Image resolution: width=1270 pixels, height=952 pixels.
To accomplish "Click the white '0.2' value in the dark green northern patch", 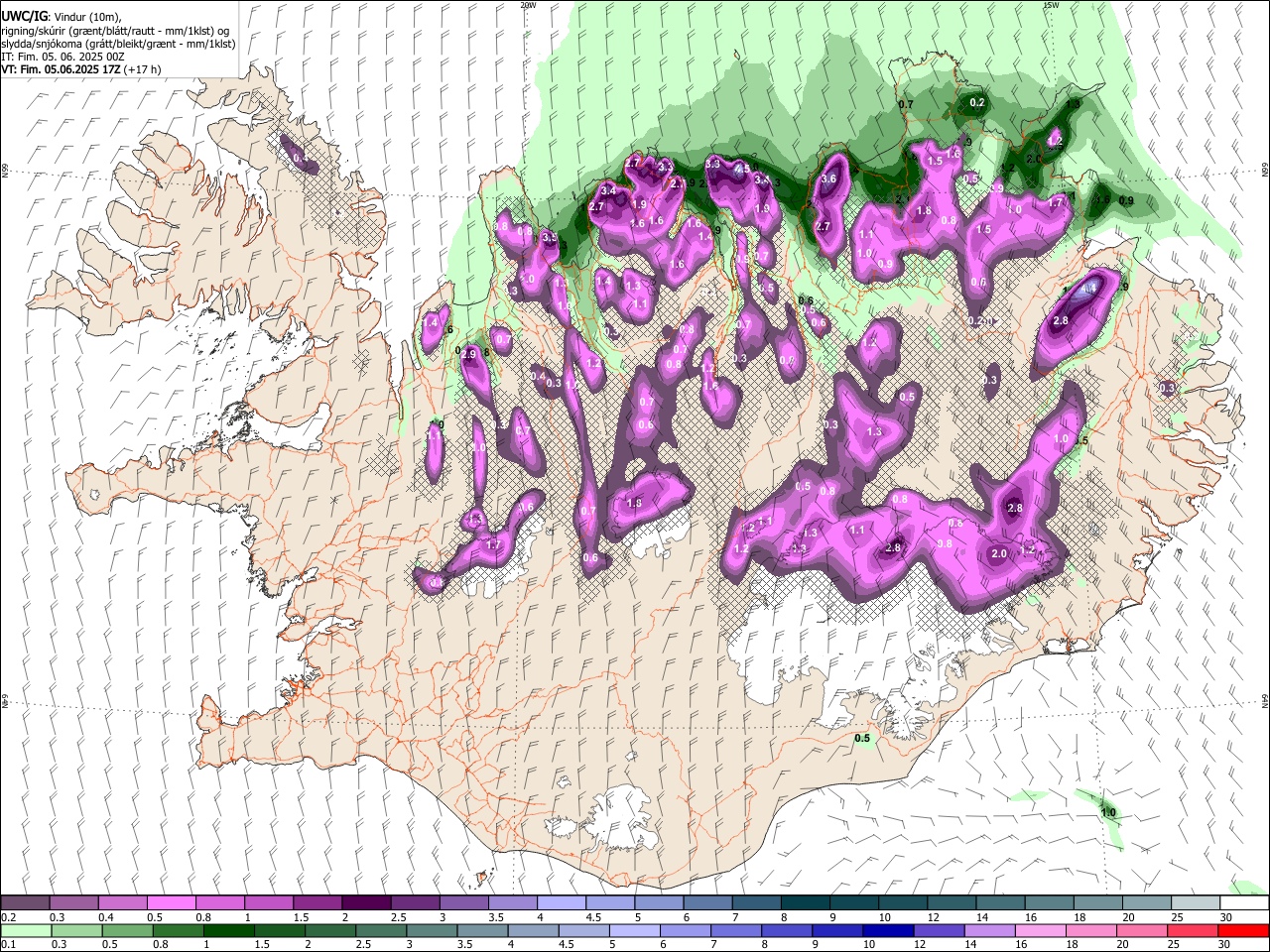I will click(x=977, y=103).
